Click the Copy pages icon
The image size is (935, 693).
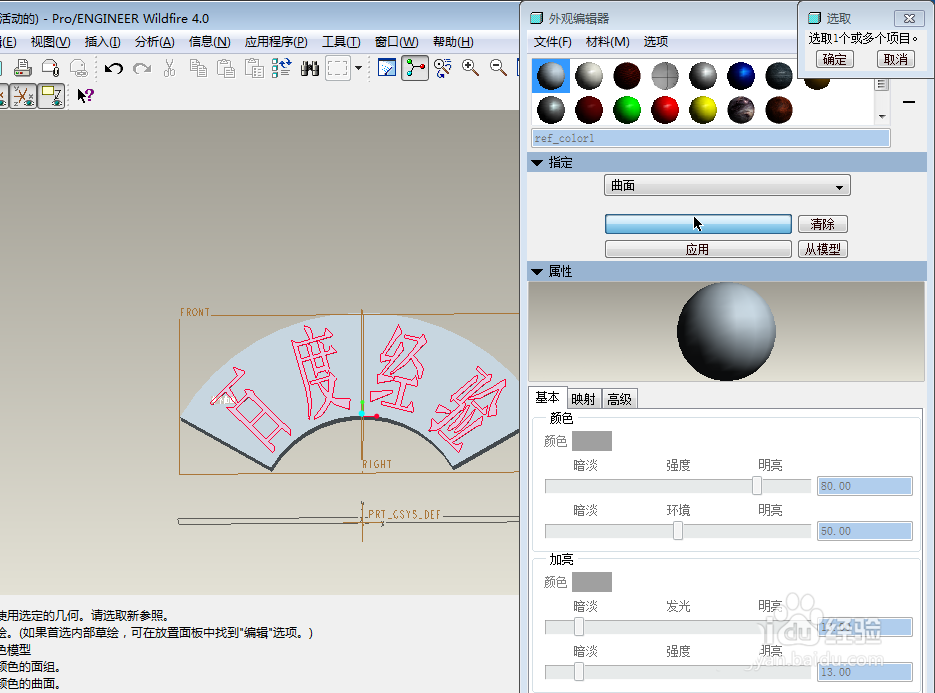click(x=198, y=68)
